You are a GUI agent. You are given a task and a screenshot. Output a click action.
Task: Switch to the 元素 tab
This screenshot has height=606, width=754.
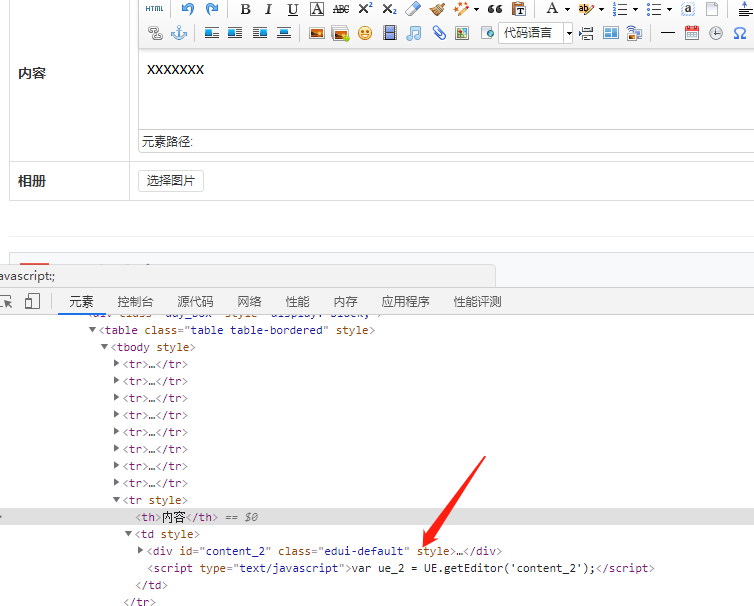pos(81,302)
